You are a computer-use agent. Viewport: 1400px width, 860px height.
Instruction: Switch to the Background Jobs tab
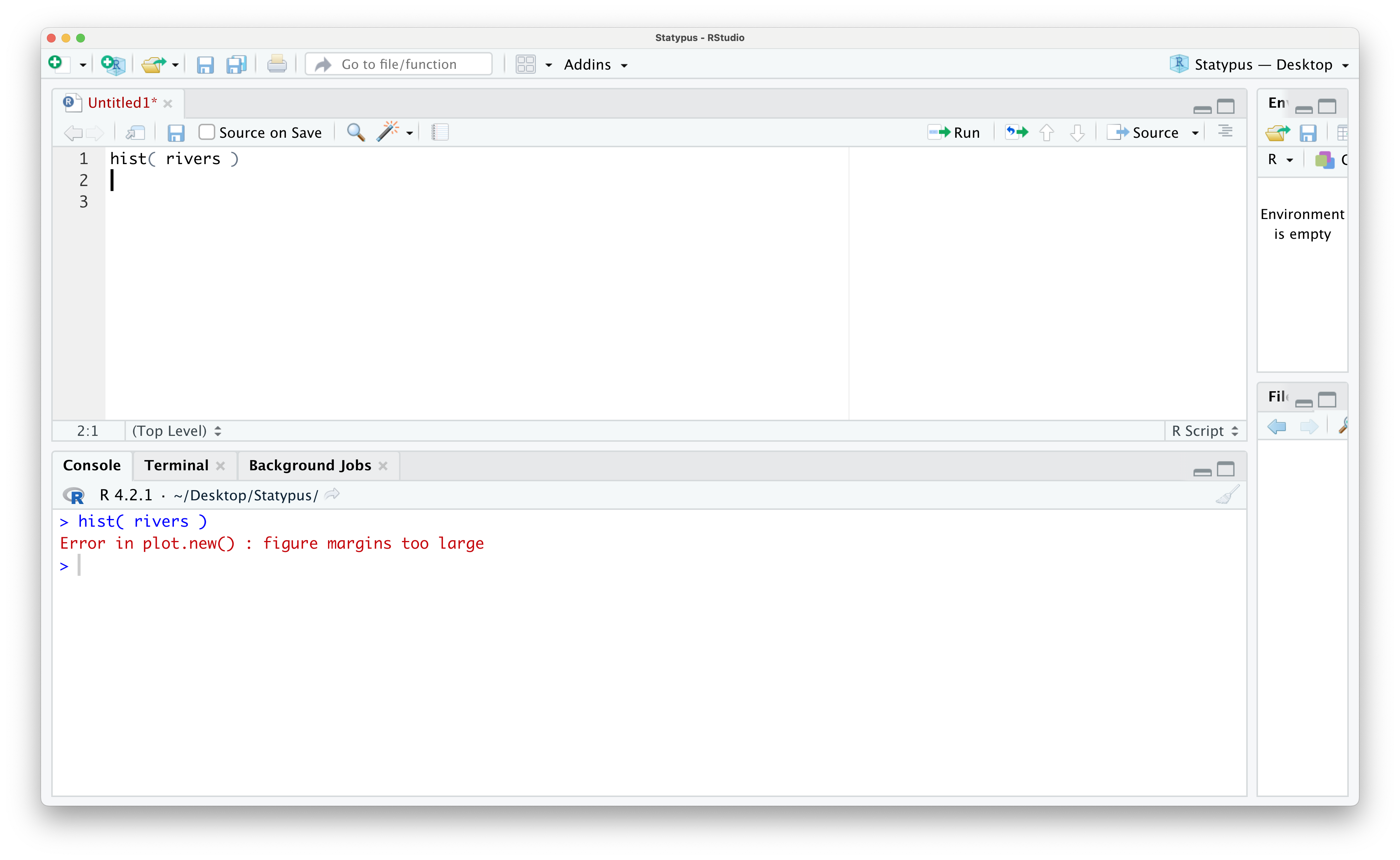pyautogui.click(x=310, y=465)
